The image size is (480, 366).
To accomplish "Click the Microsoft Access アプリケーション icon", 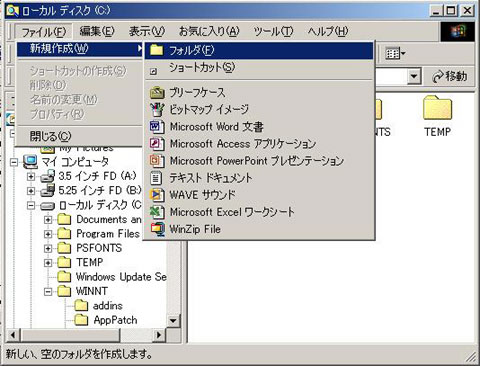I will pyautogui.click(x=157, y=144).
